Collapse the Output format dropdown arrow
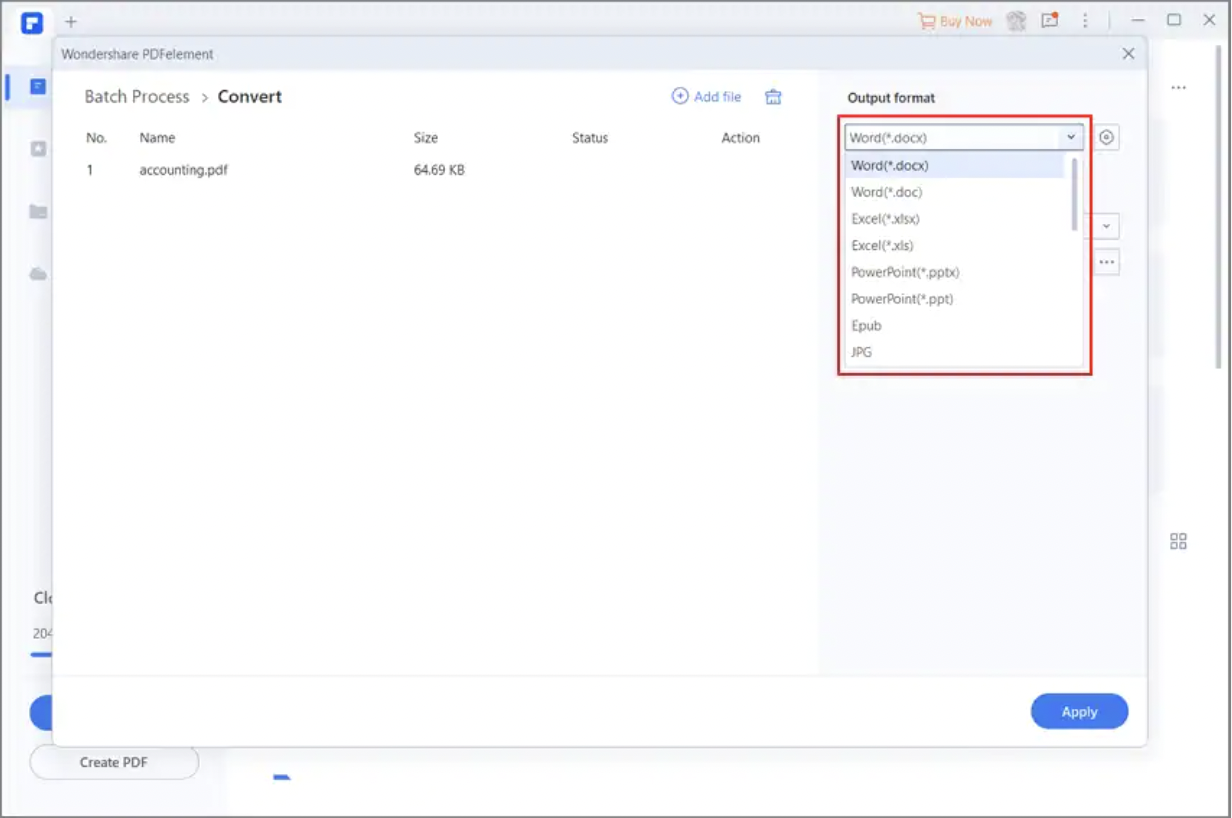The height and width of the screenshot is (818, 1232). click(x=1070, y=138)
